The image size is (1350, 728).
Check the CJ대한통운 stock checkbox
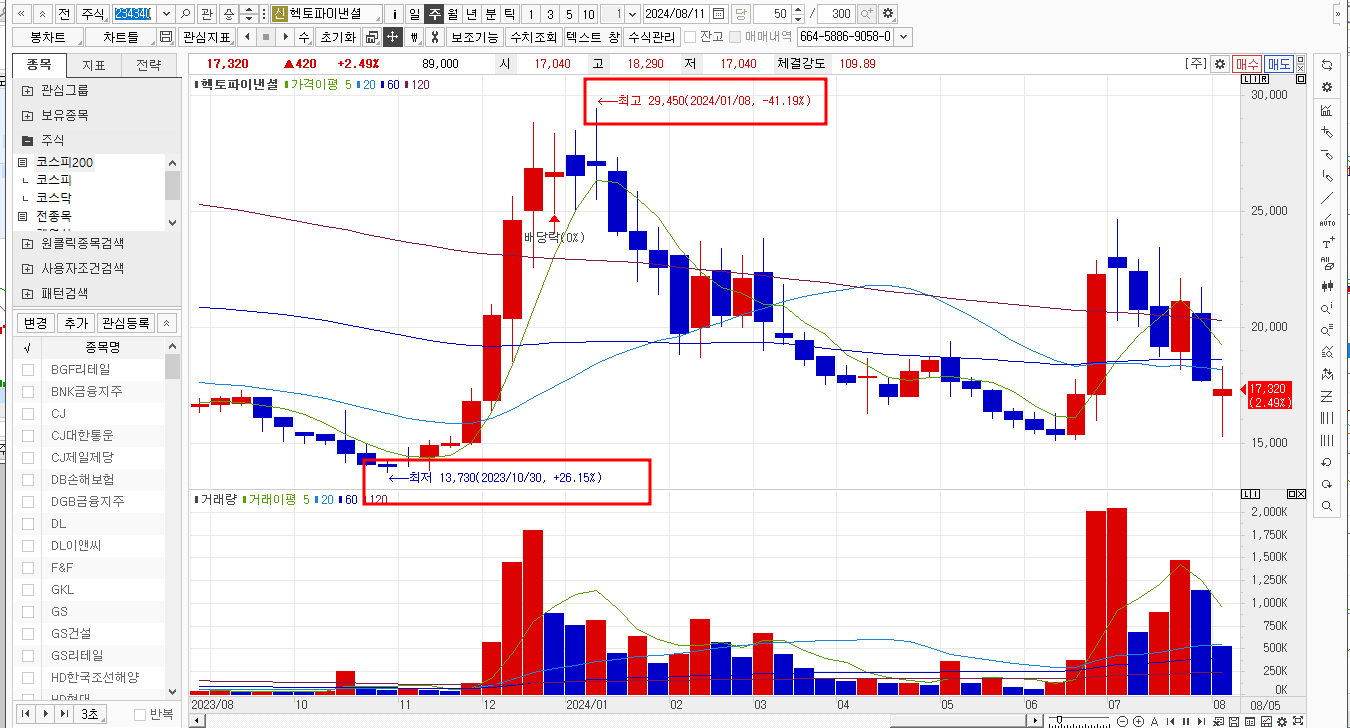pyautogui.click(x=28, y=436)
